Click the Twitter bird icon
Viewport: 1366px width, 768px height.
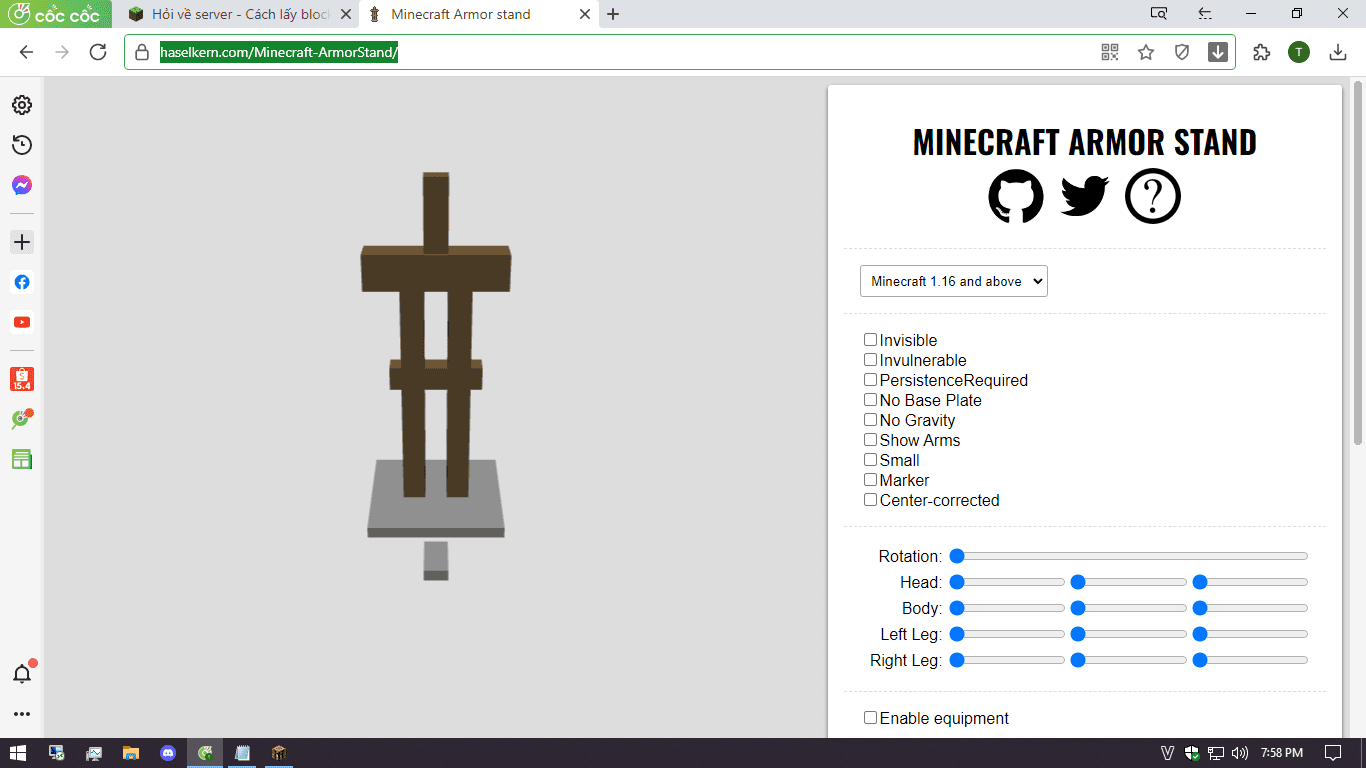(x=1085, y=196)
